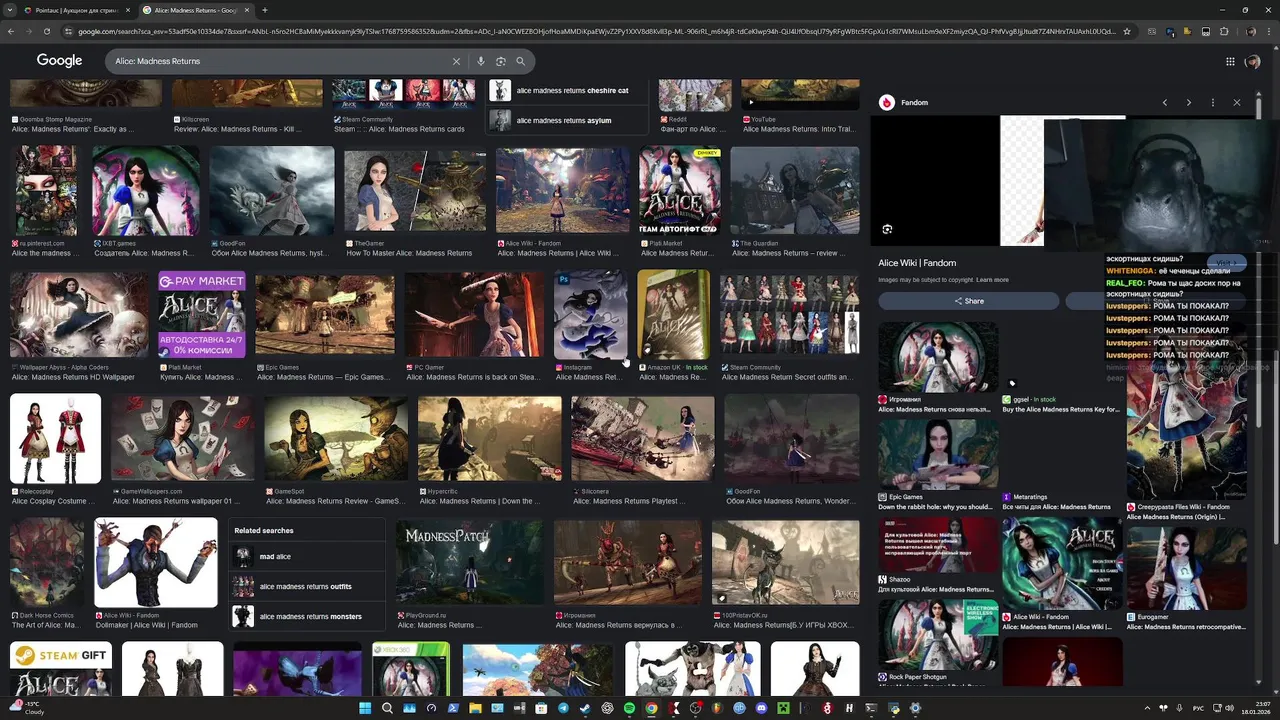Viewport: 1280px width, 720px height.
Task: Open the Alice Wiki | Fandom title link
Action: click(917, 263)
